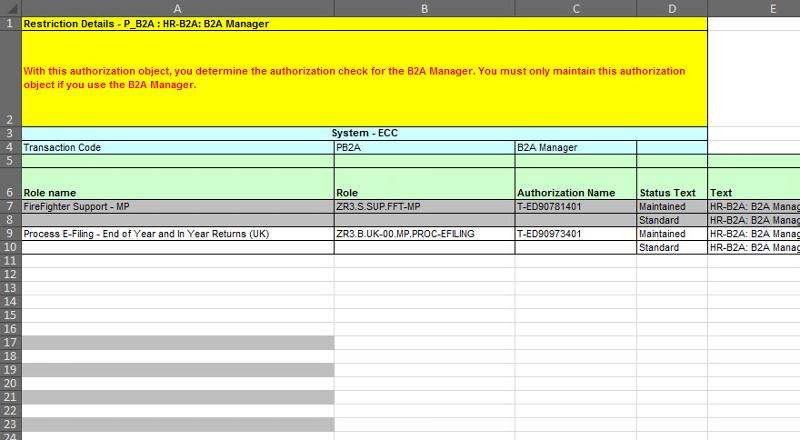Click the ZR3.S.SUP.FFT-MP cell
Image resolution: width=800 pixels, height=440 pixels.
pos(424,206)
